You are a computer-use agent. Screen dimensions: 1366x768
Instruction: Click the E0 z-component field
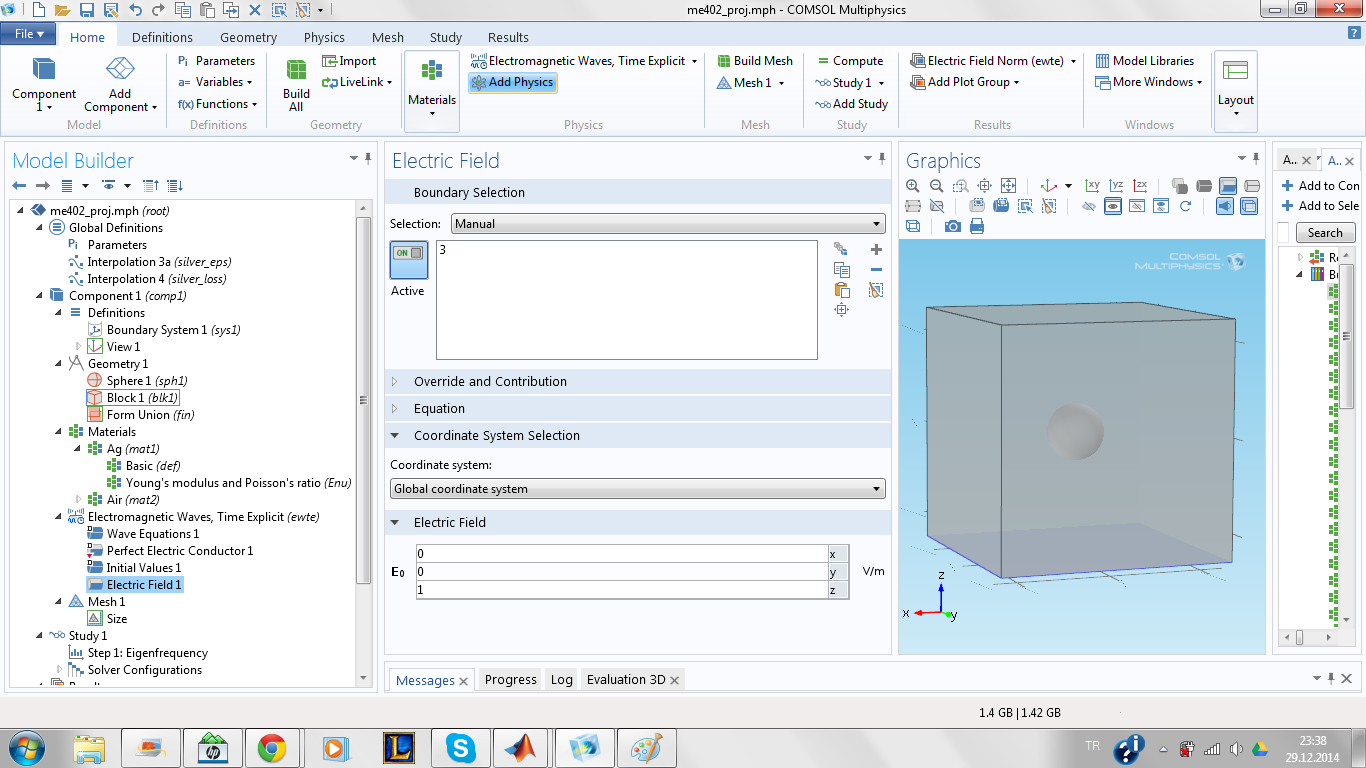coord(622,590)
